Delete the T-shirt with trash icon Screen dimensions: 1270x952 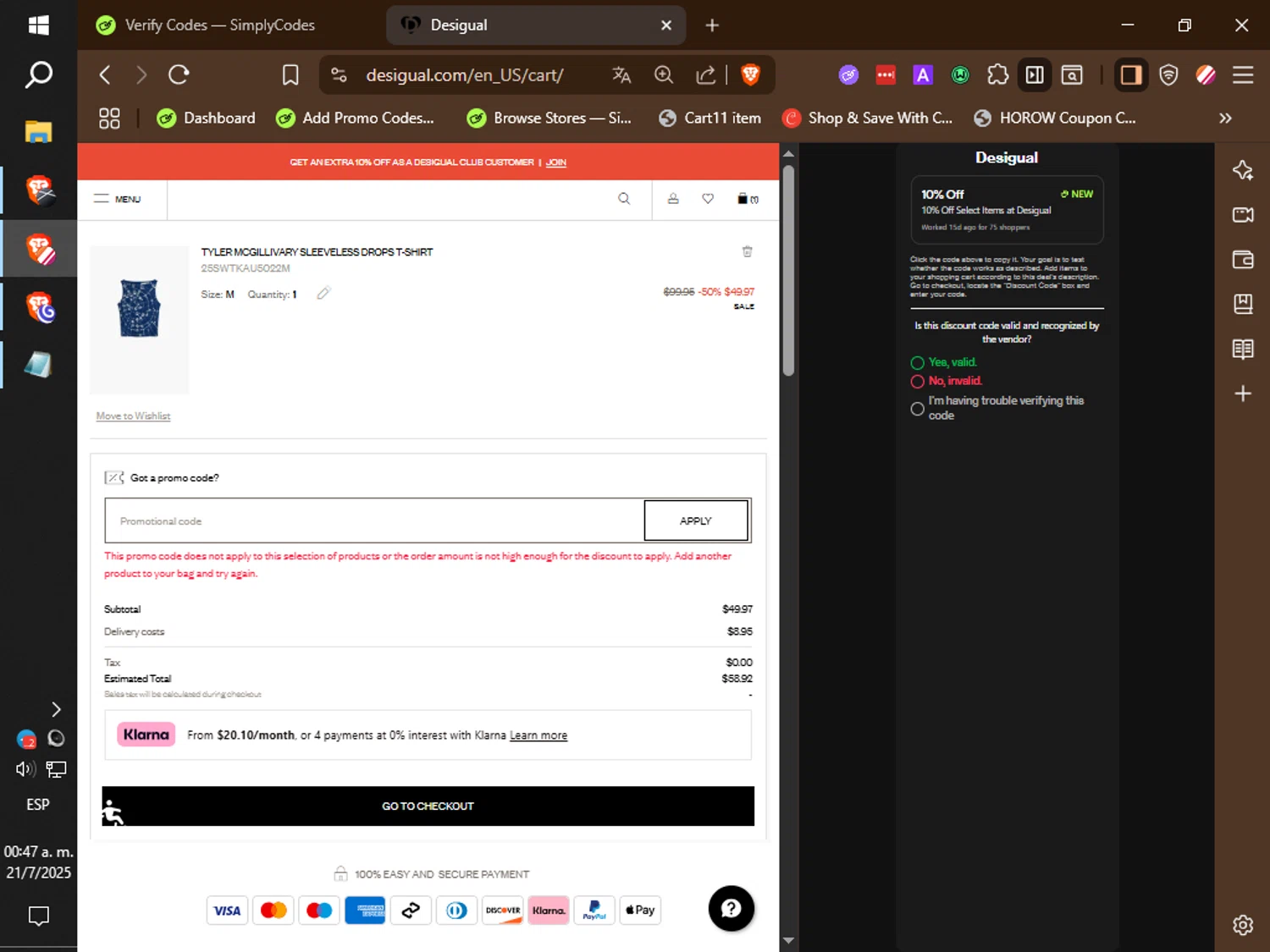coord(747,251)
